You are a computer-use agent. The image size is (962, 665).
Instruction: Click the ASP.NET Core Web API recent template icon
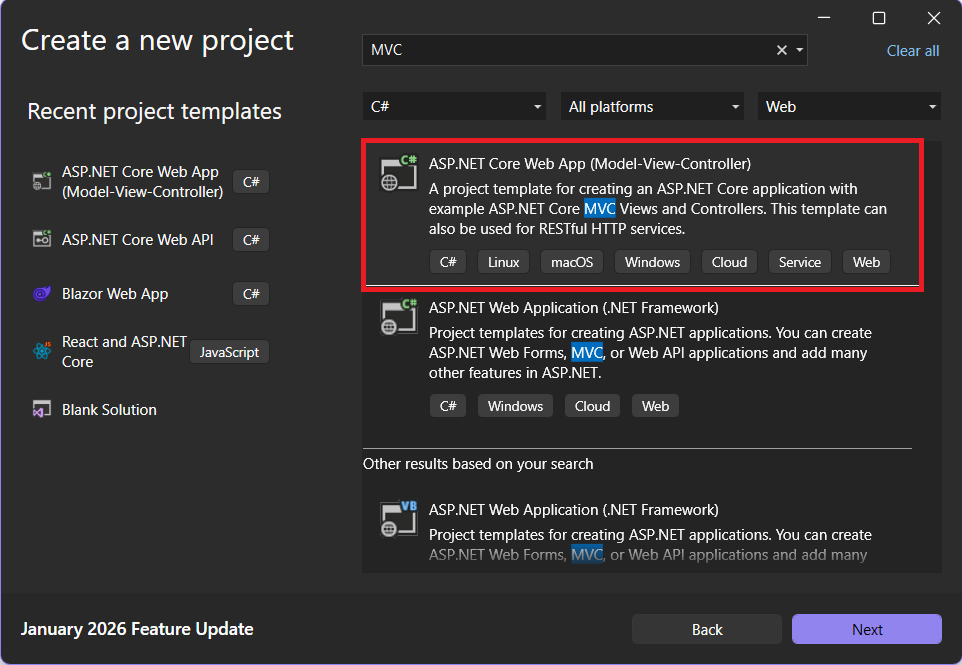click(x=42, y=239)
